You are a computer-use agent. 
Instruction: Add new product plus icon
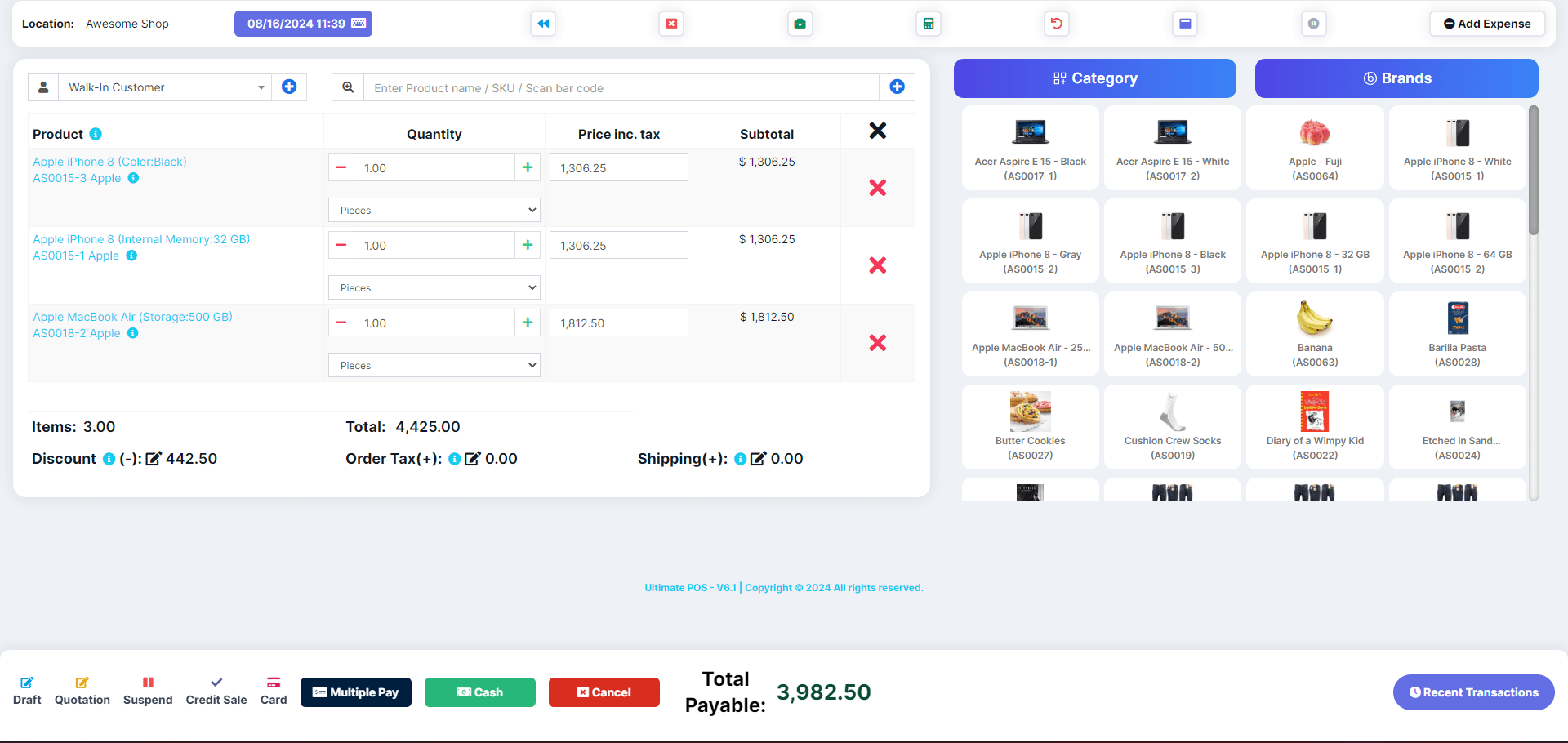point(897,87)
